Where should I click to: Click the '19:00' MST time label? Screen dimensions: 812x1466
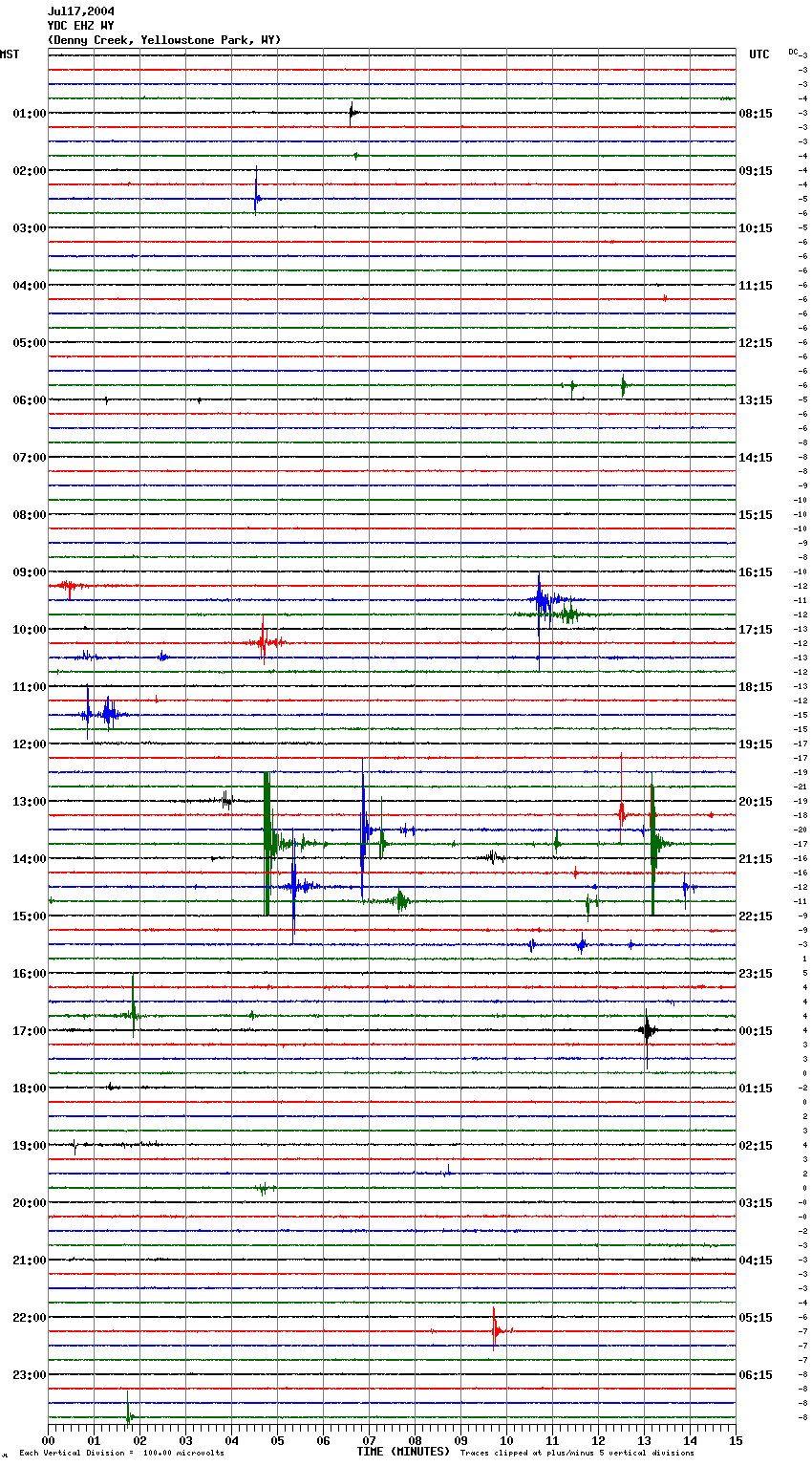[29, 1146]
